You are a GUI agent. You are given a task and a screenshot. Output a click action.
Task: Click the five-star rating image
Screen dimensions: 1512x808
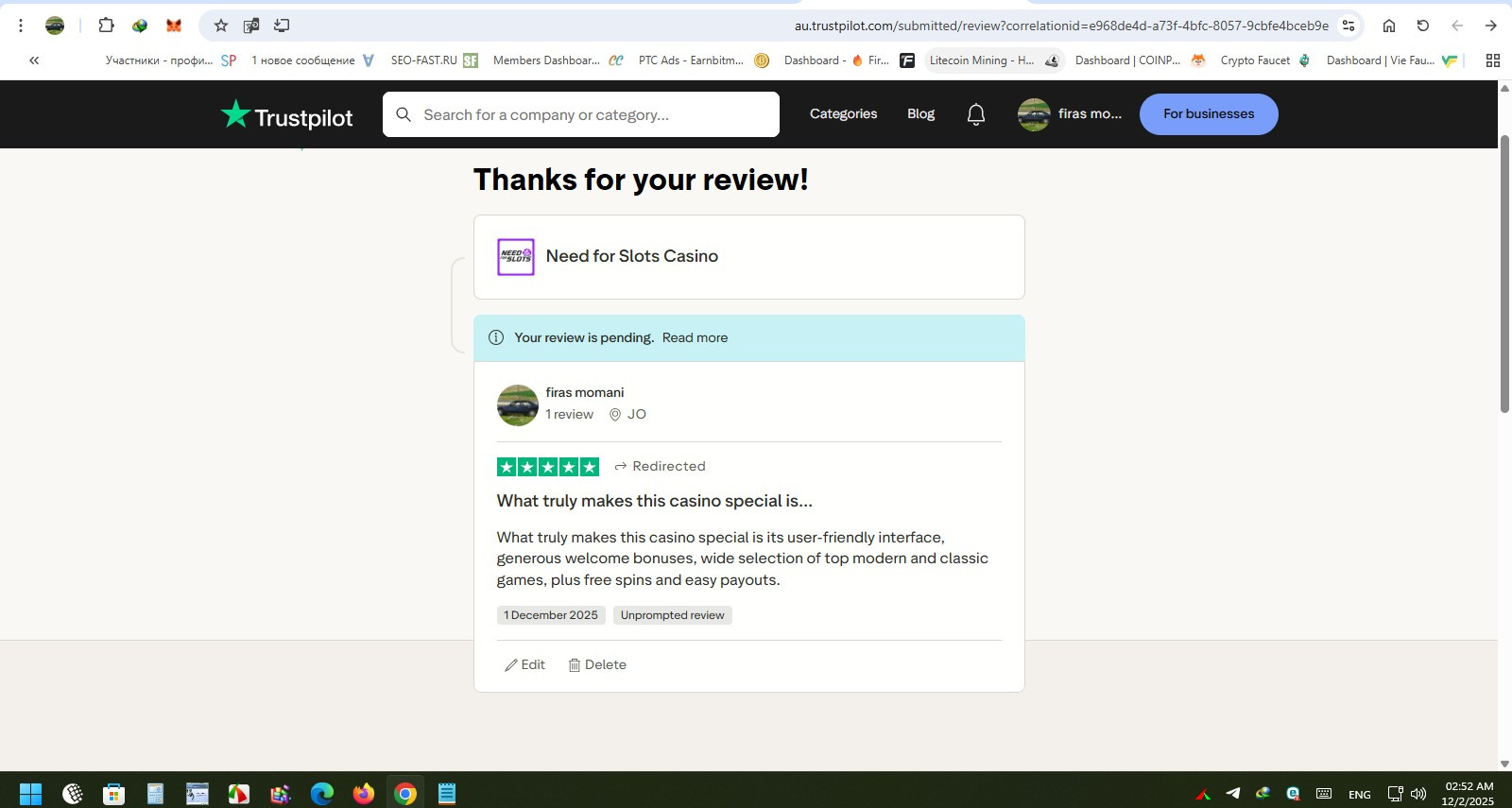pos(548,467)
